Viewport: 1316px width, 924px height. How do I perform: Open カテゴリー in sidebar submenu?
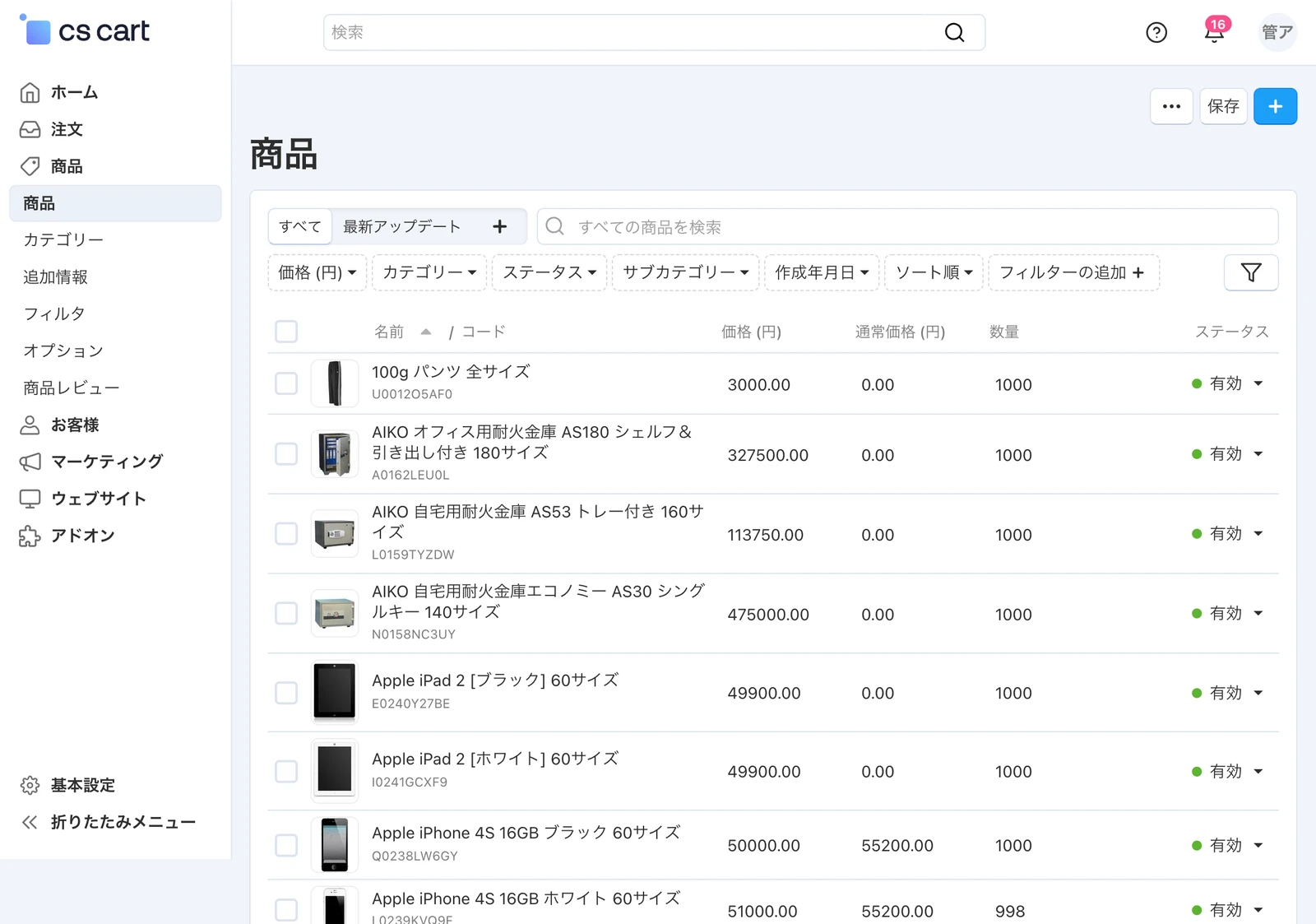63,239
